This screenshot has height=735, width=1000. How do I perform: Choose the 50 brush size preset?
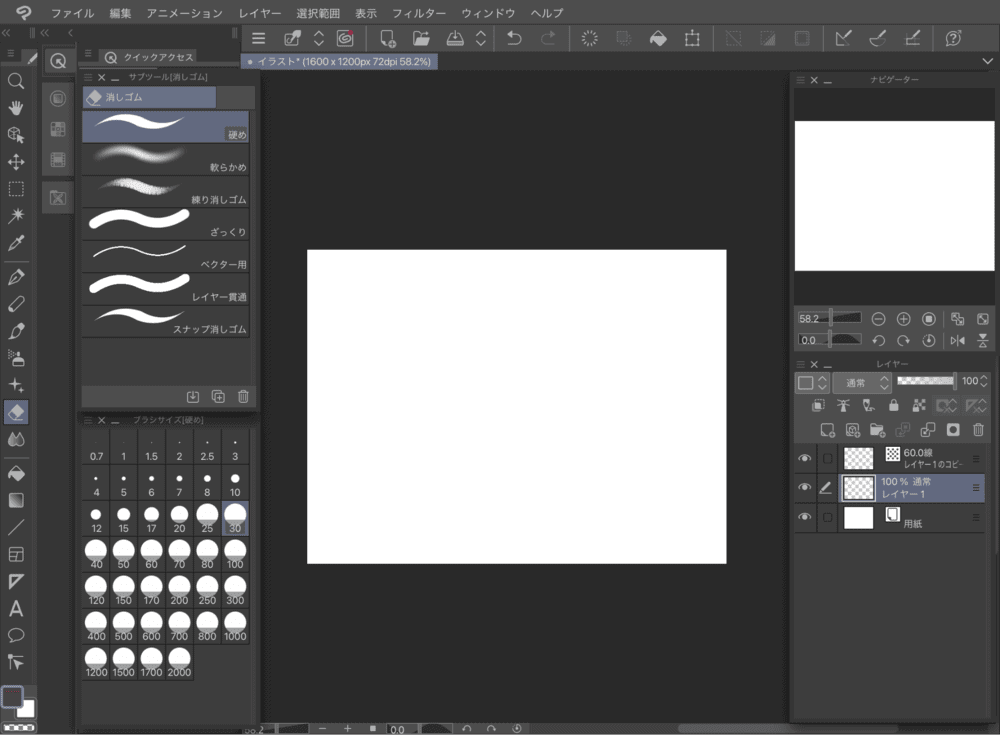pos(124,554)
